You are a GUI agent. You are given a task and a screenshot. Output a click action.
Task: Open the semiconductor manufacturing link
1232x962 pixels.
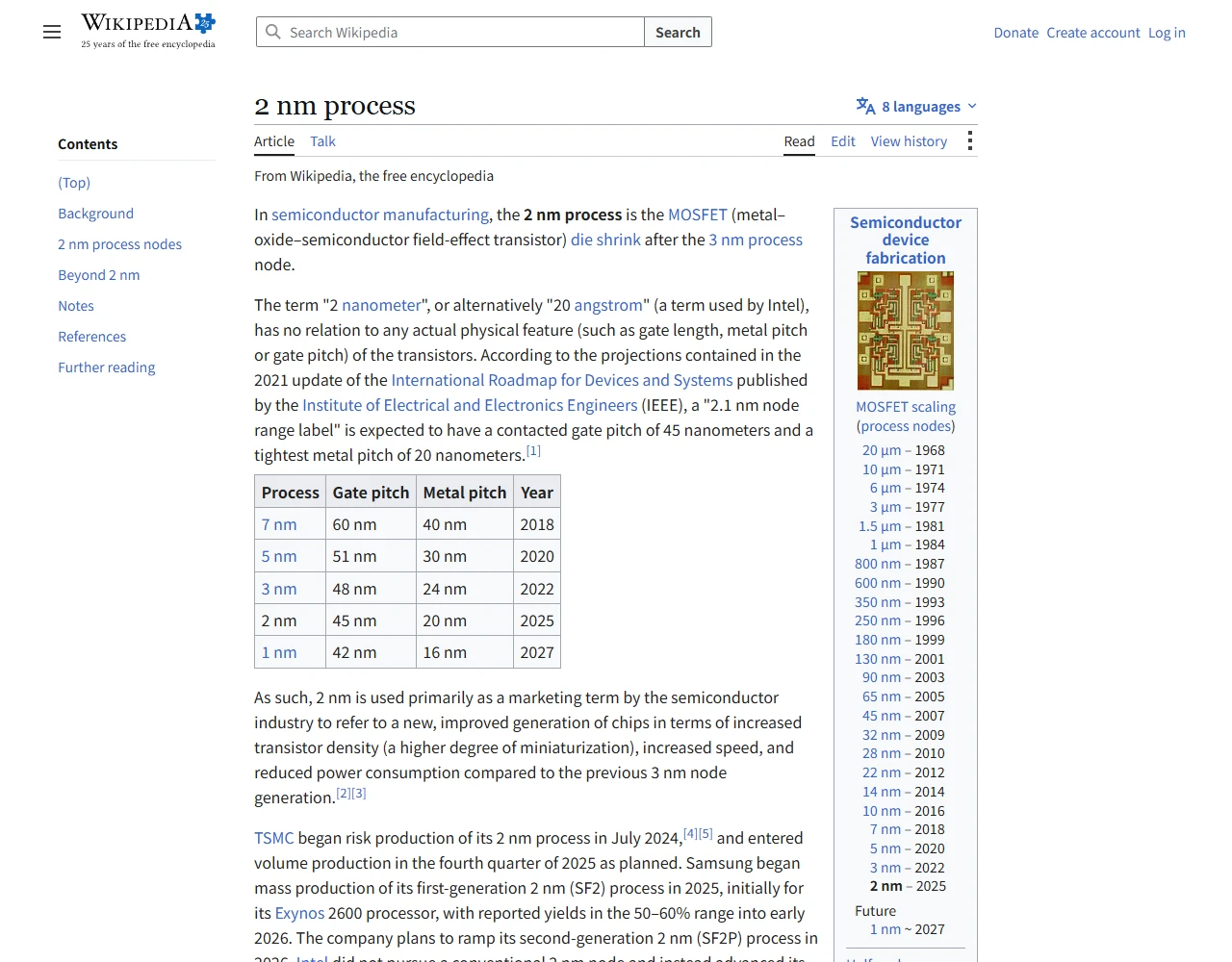click(x=380, y=215)
